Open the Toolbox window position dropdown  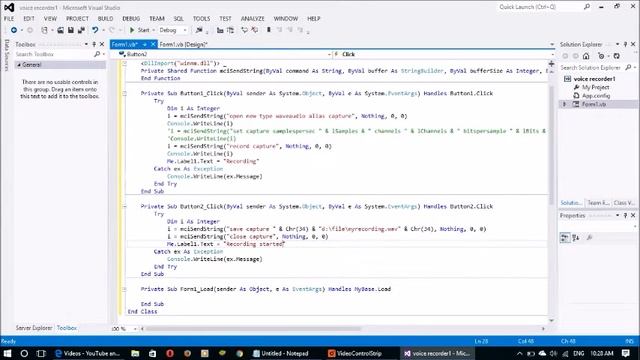coord(86,44)
